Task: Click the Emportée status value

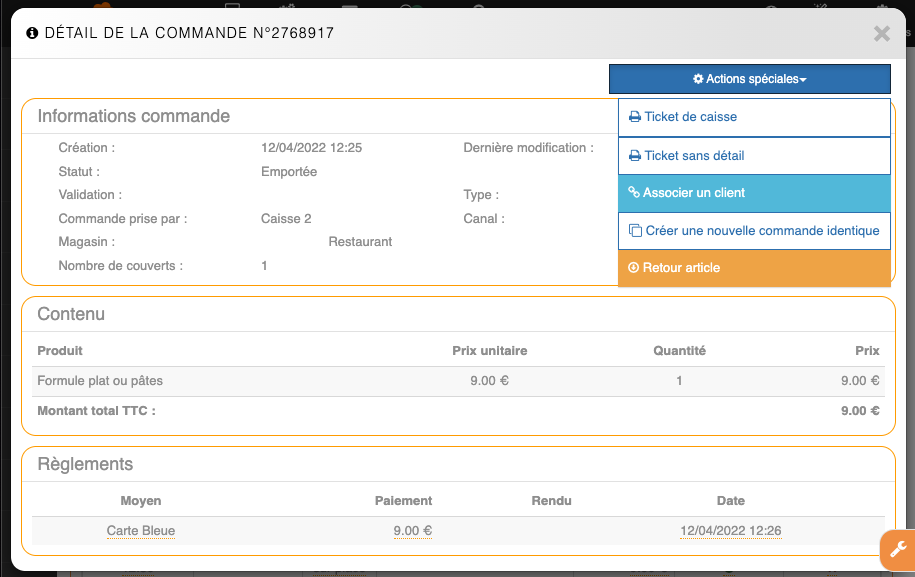Action: click(x=289, y=172)
